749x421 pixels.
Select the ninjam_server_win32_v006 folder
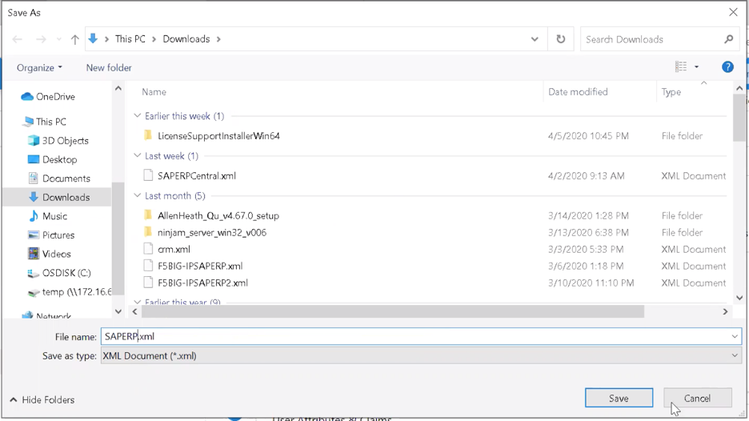coord(212,232)
